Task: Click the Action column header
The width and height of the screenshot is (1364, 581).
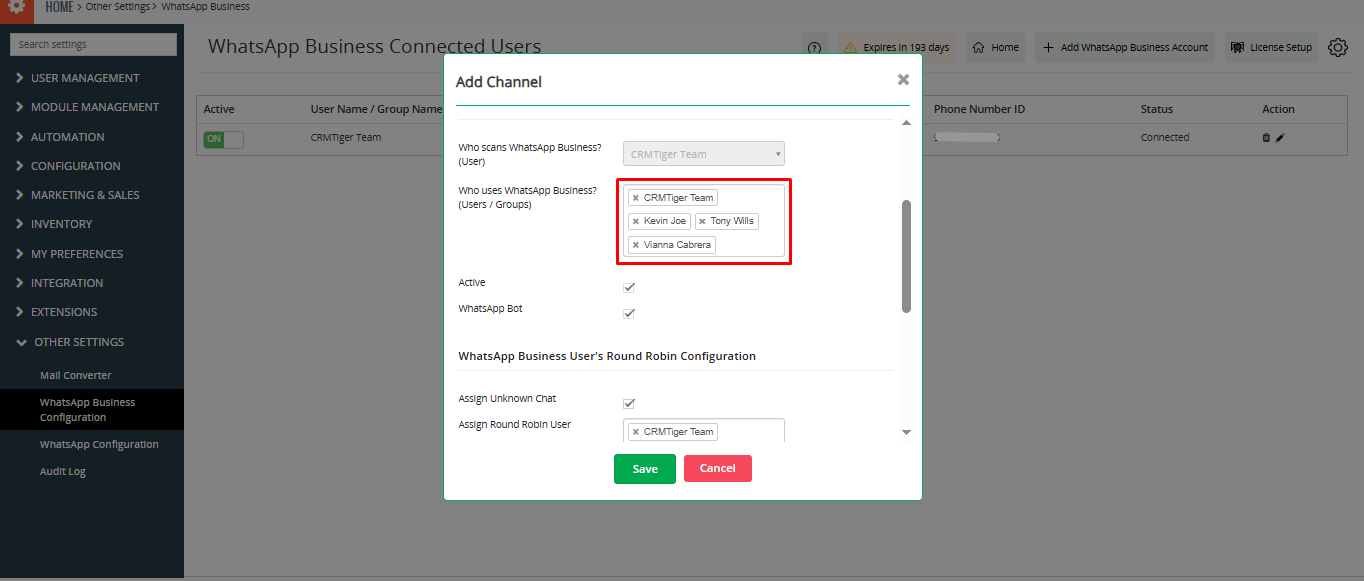Action: click(1278, 109)
